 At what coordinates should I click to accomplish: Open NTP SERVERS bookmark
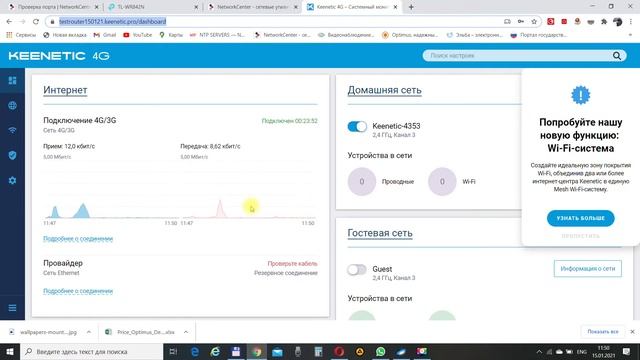pyautogui.click(x=217, y=35)
